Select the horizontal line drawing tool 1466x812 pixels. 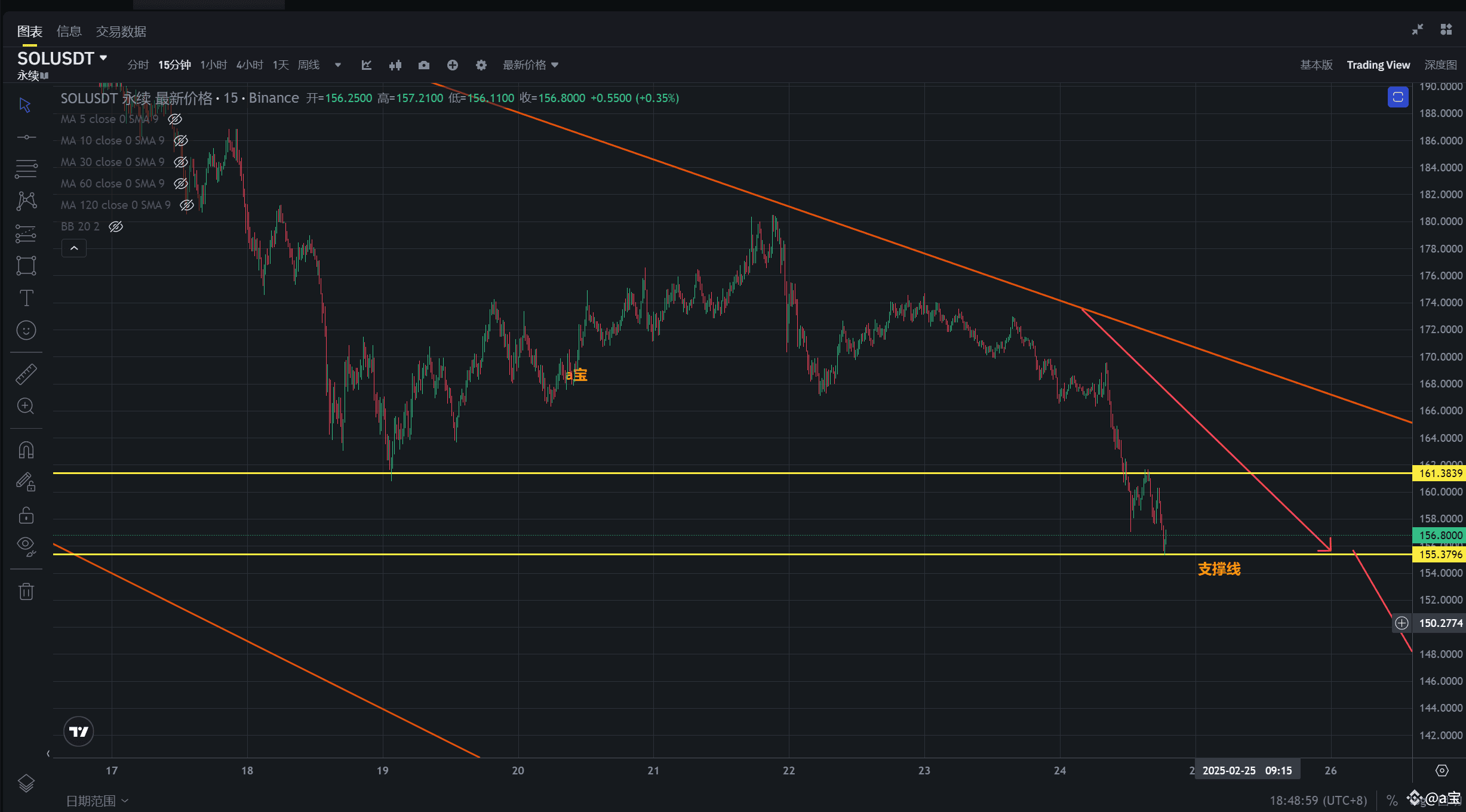(x=26, y=137)
